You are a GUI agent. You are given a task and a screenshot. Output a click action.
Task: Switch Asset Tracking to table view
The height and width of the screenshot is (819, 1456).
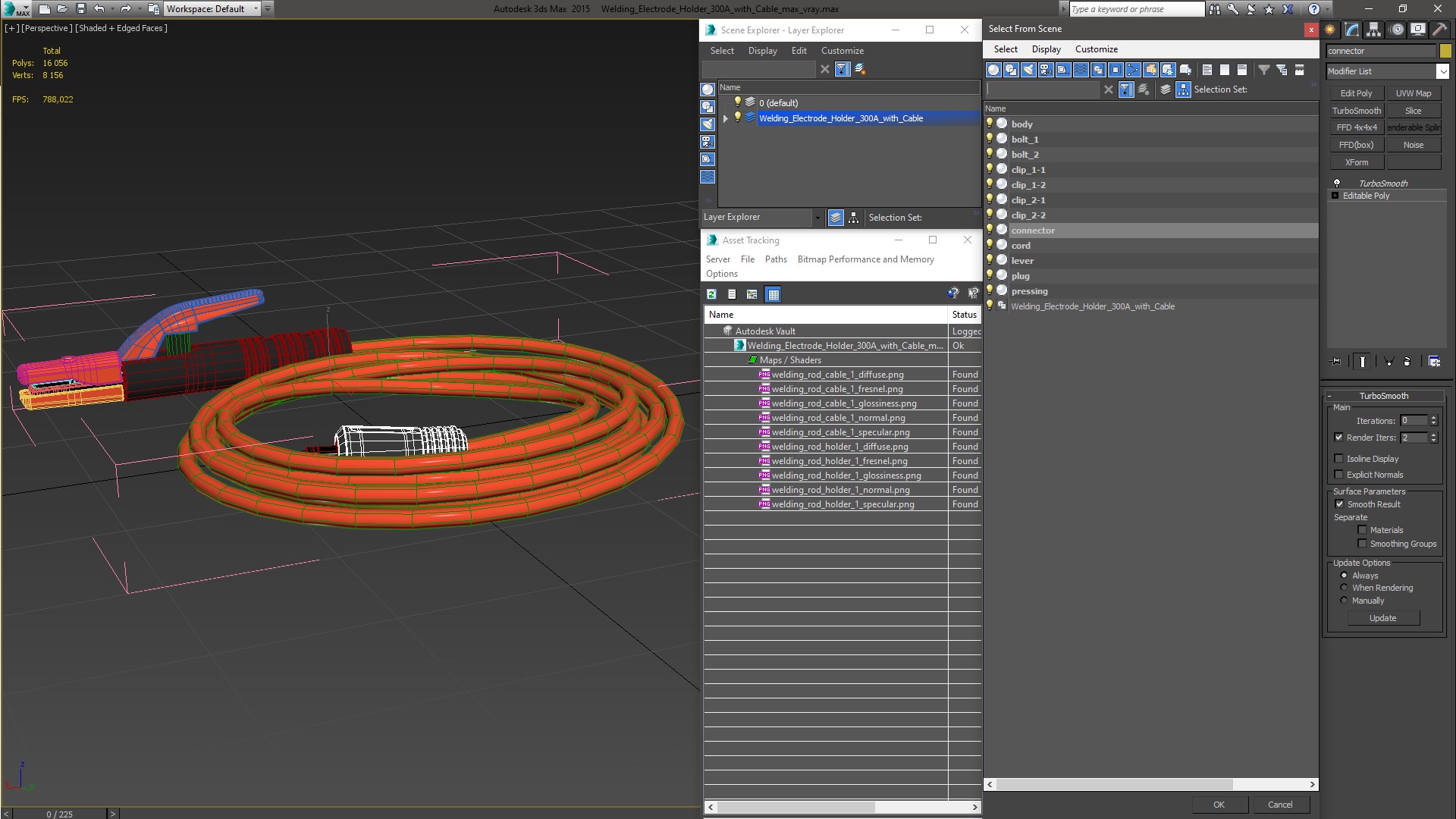coord(773,294)
